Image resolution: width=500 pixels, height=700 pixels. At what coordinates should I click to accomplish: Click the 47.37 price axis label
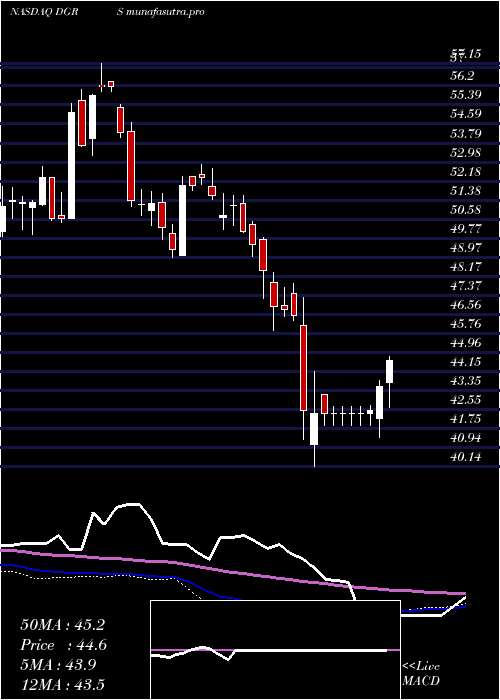466,286
